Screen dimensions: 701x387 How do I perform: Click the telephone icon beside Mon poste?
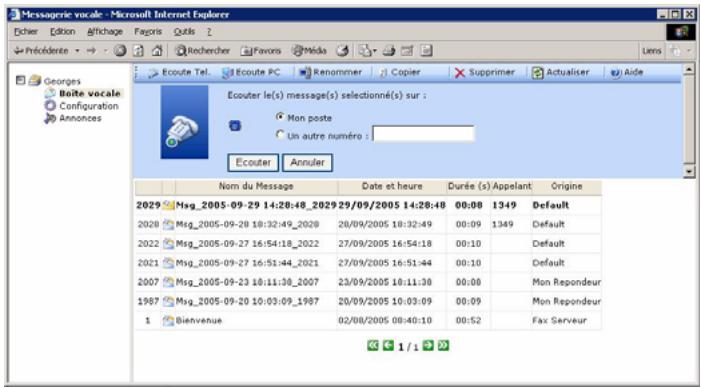point(235,126)
